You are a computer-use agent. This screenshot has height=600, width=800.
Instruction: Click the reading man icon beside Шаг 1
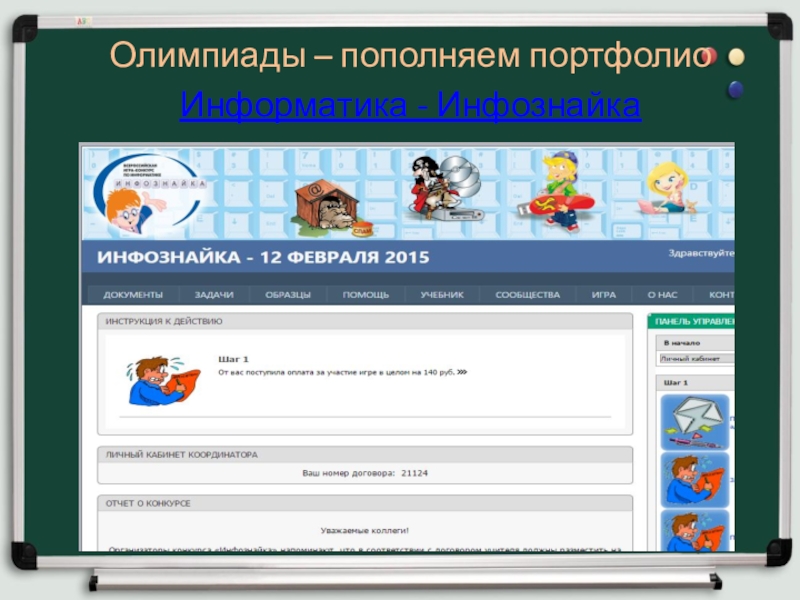click(x=163, y=381)
